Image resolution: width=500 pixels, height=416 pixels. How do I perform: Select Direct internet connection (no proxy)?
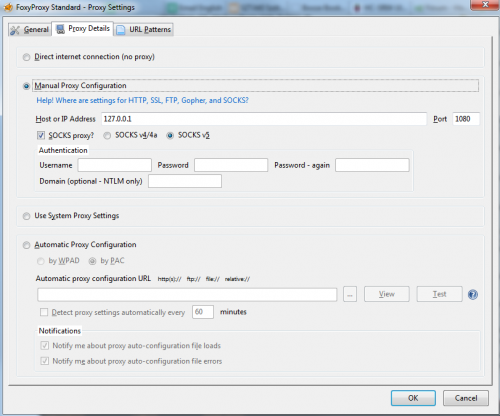[26, 57]
